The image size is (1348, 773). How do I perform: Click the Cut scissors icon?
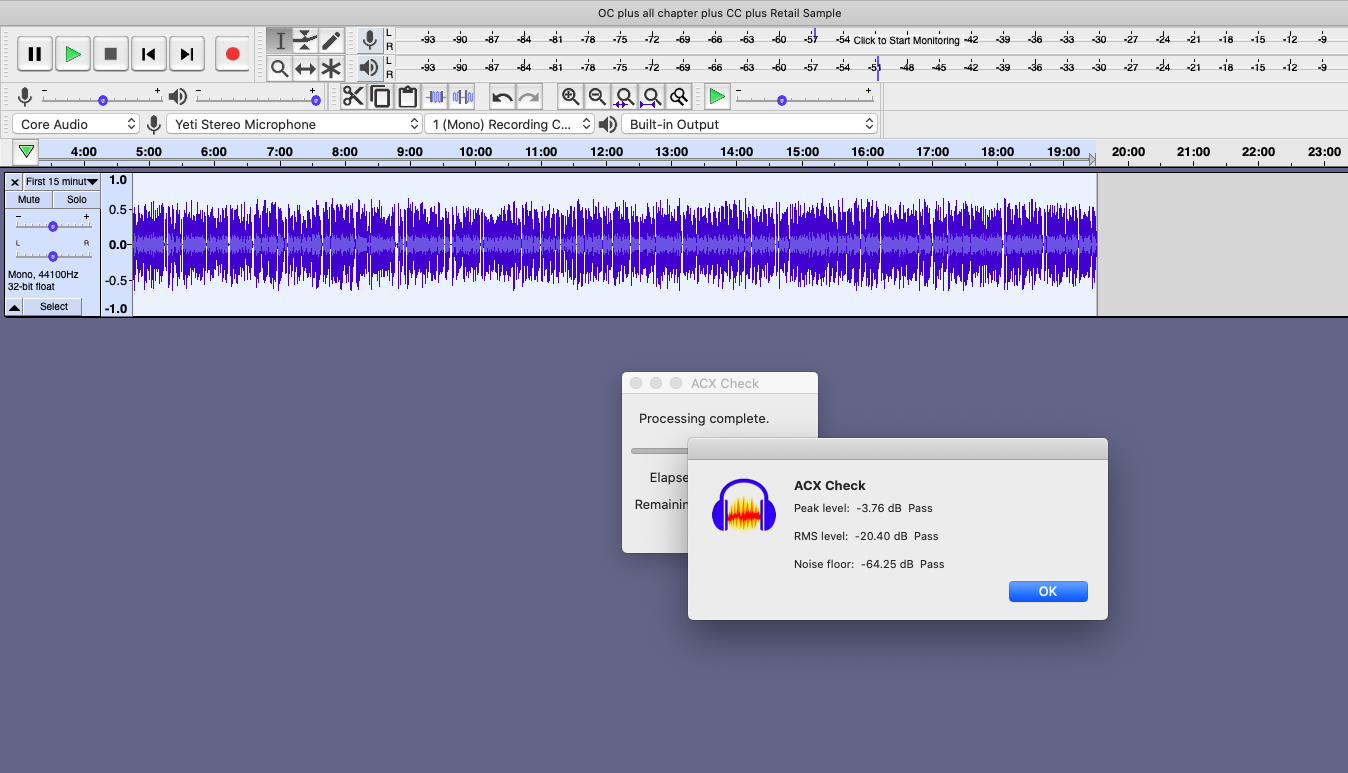tap(353, 97)
